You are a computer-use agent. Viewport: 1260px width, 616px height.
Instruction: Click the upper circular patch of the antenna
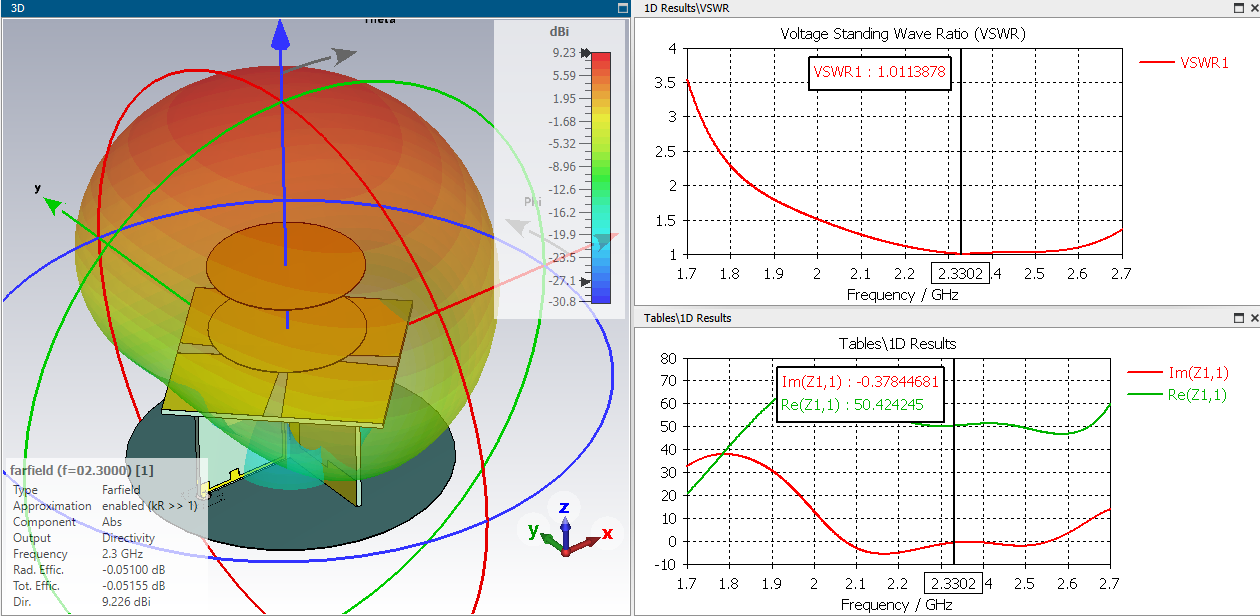286,264
